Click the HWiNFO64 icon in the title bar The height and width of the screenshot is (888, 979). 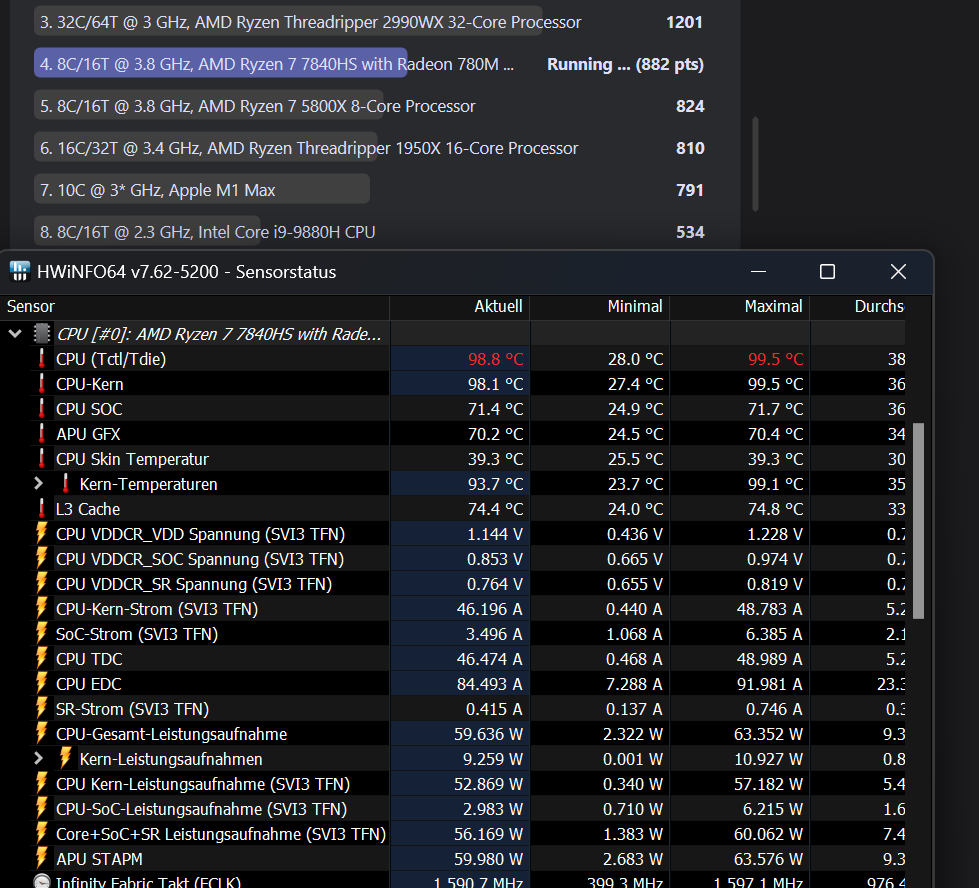(18, 271)
